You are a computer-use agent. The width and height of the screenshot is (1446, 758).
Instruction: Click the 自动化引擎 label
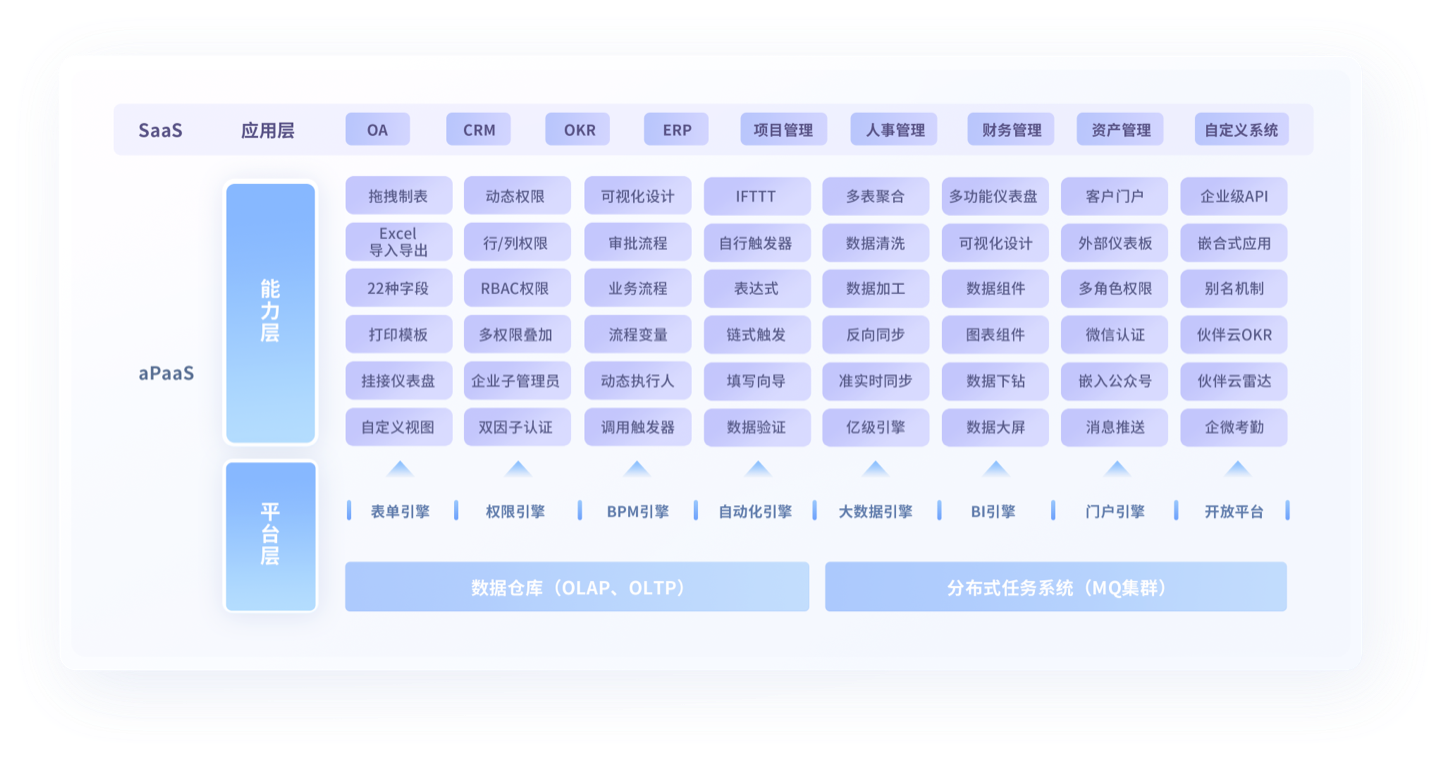click(755, 511)
